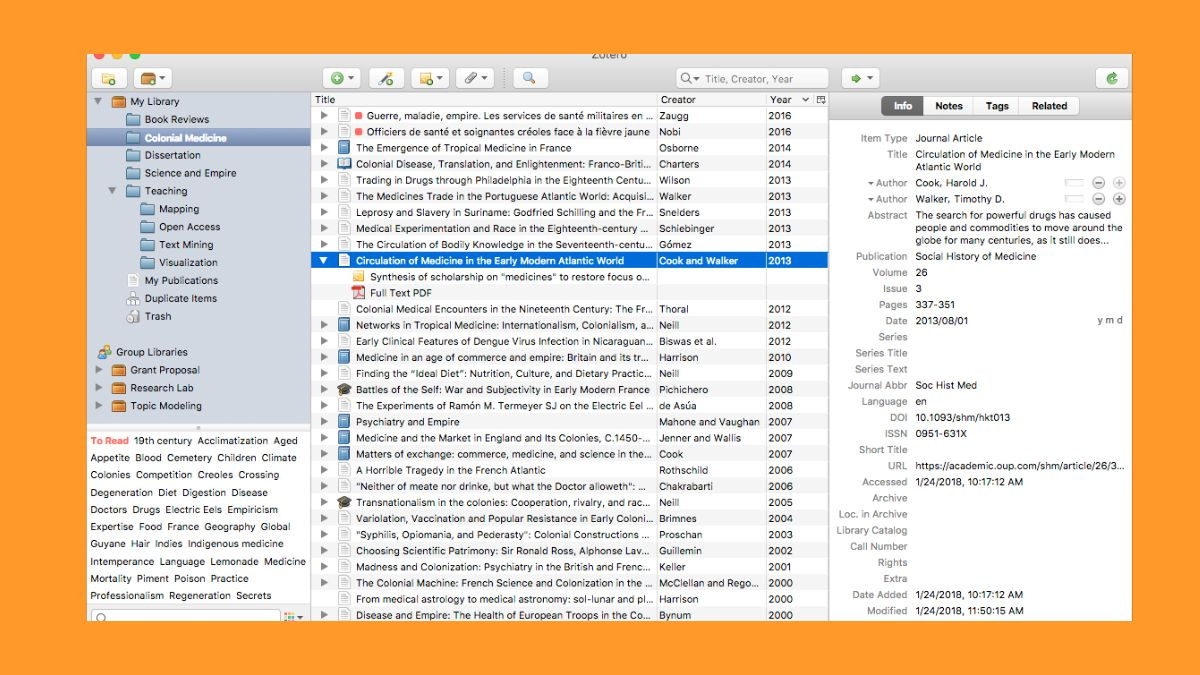Sort items by the Year column header
This screenshot has height=675, width=1200.
pyautogui.click(x=790, y=100)
